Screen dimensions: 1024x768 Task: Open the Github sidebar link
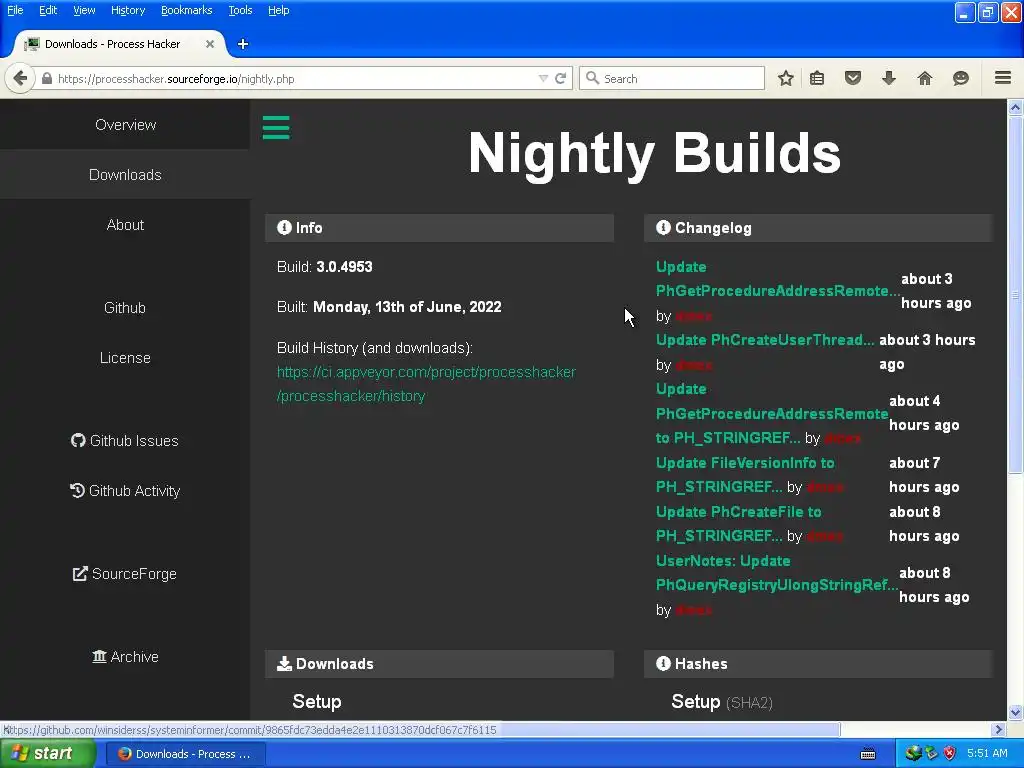click(x=125, y=308)
